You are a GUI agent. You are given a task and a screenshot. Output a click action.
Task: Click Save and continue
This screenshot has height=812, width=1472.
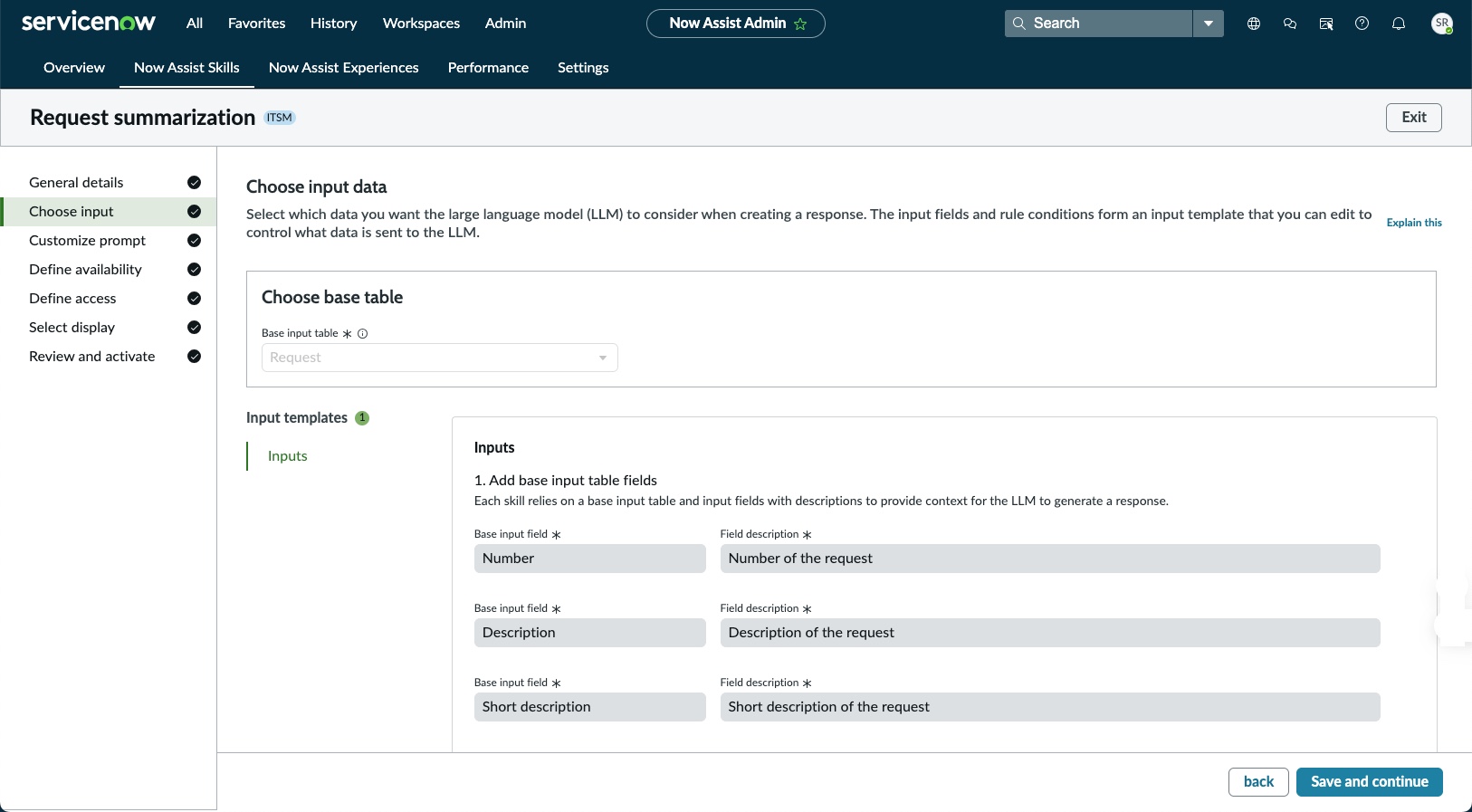tap(1370, 782)
